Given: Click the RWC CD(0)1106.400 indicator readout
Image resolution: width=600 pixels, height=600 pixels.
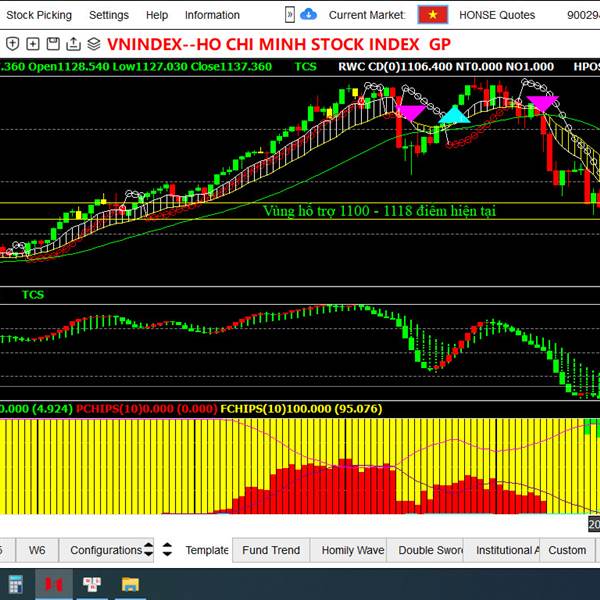Looking at the screenshot, I should tap(395, 67).
